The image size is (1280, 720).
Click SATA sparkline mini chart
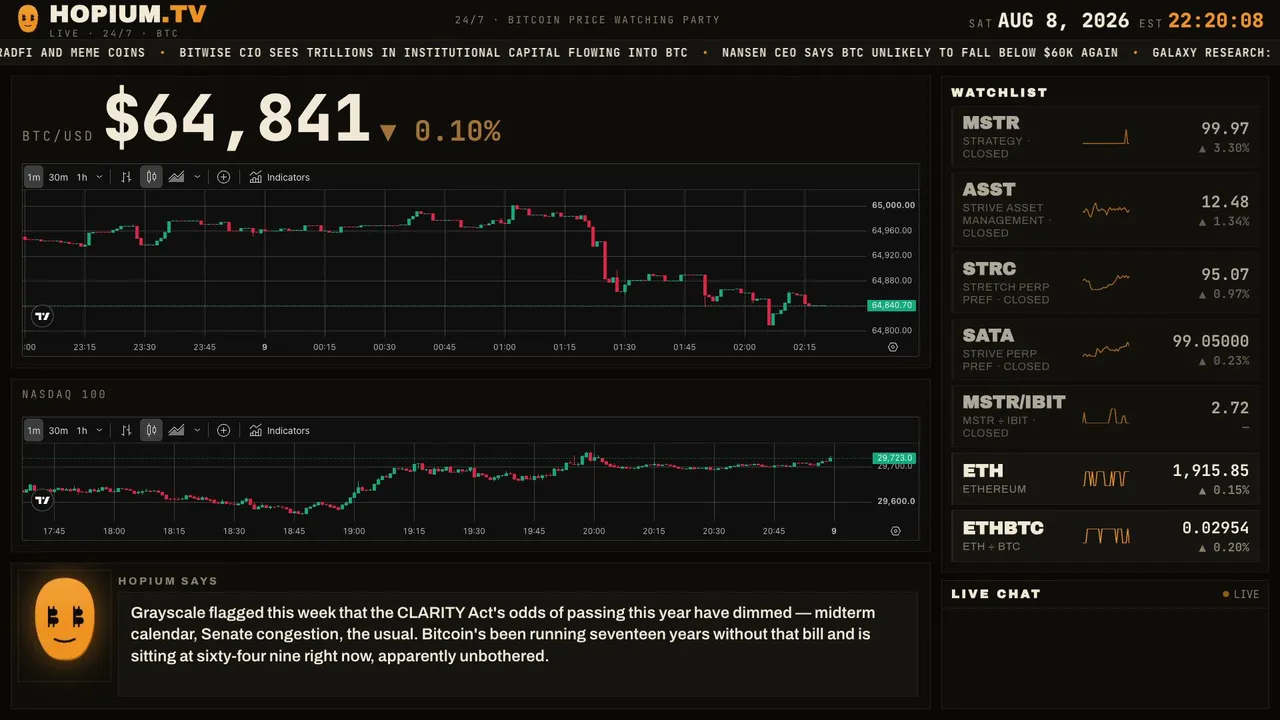(x=1106, y=349)
